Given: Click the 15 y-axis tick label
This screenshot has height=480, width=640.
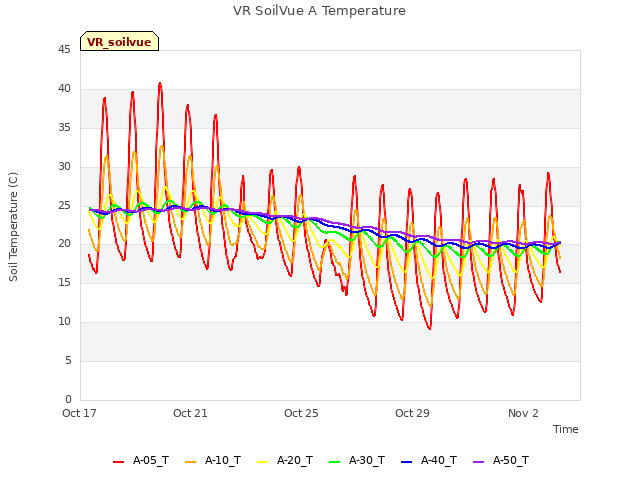Looking at the screenshot, I should tap(64, 282).
